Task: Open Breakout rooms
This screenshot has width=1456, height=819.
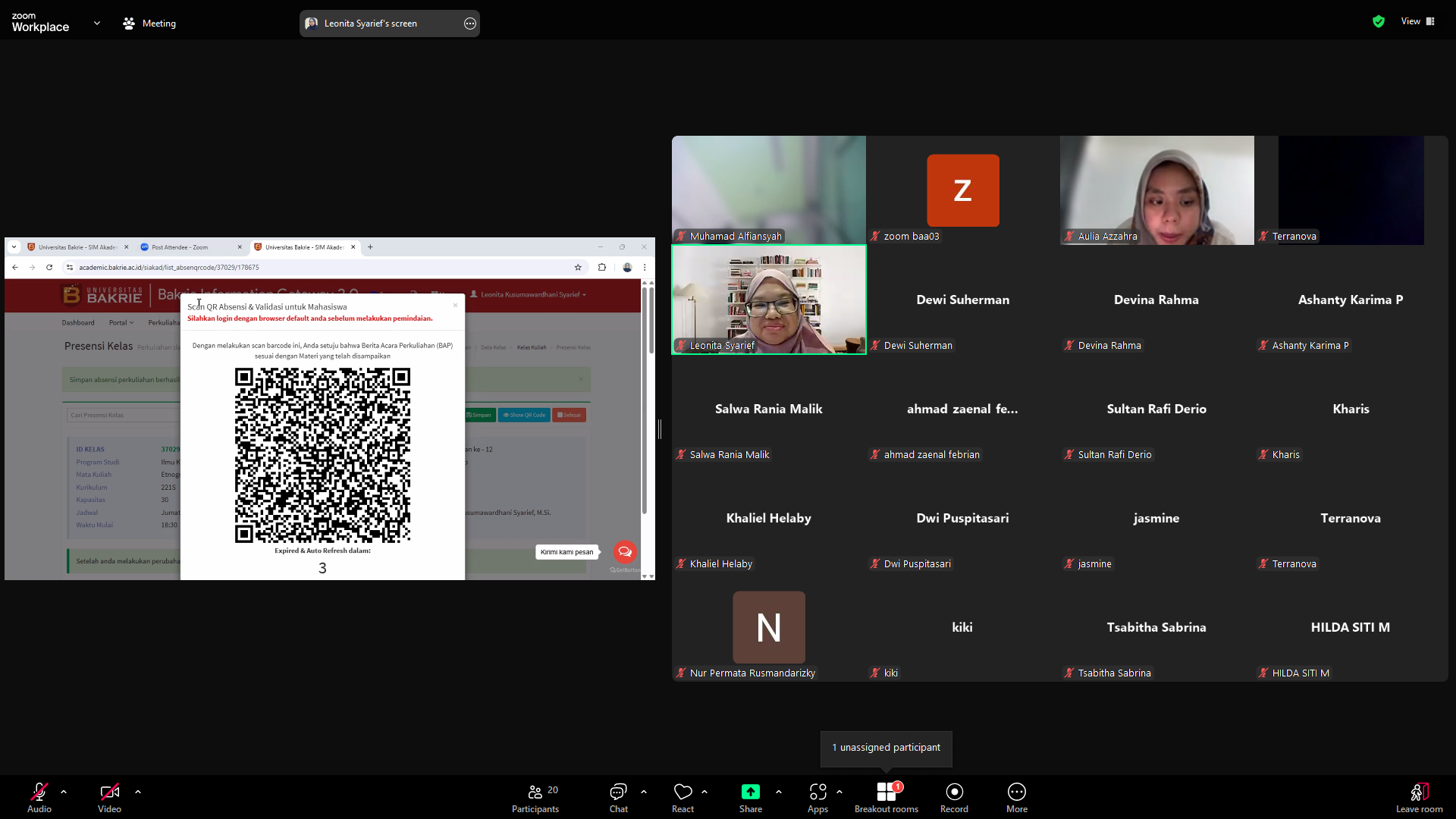Action: tap(886, 797)
